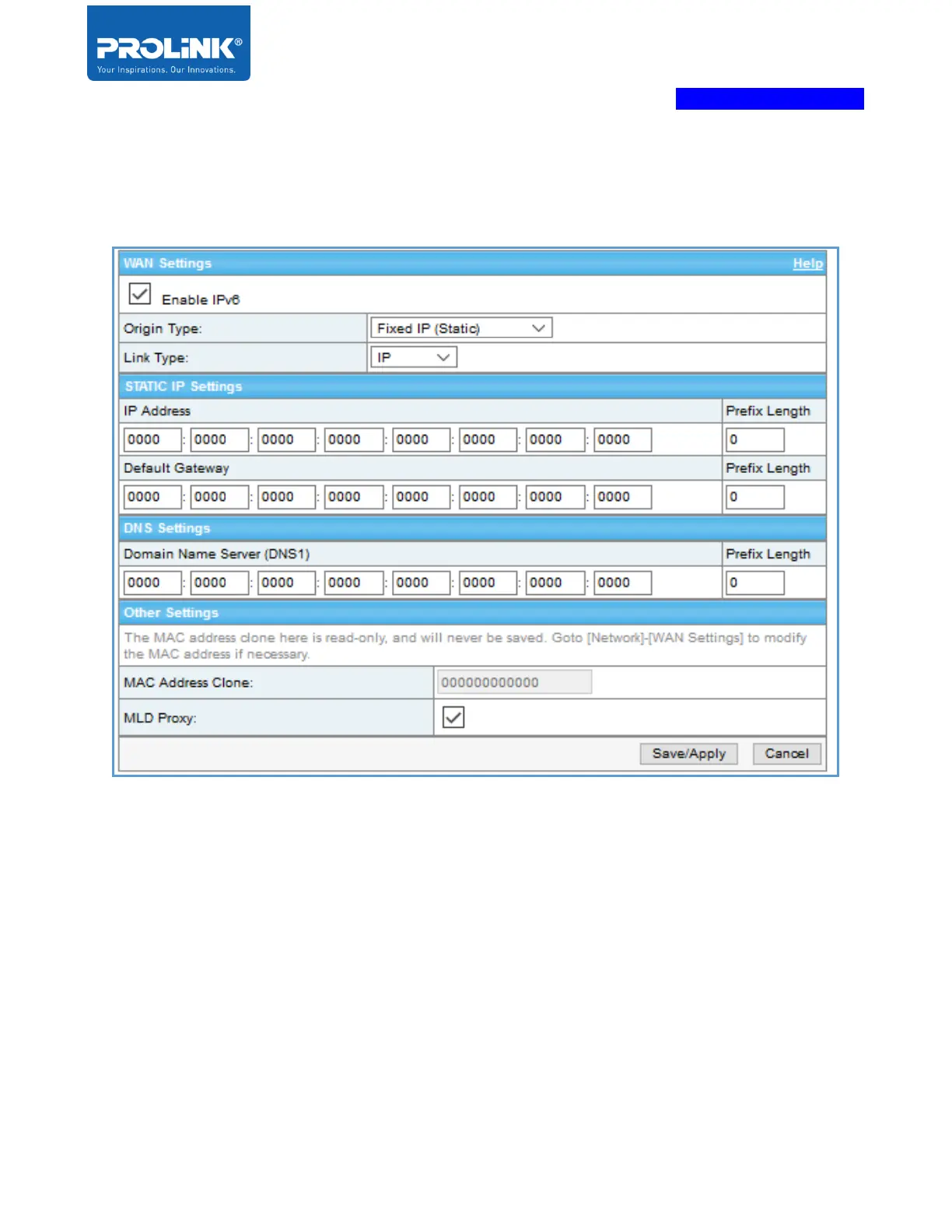Click eighth Default Gateway hextet field
This screenshot has height=1232, width=952.
tap(623, 497)
